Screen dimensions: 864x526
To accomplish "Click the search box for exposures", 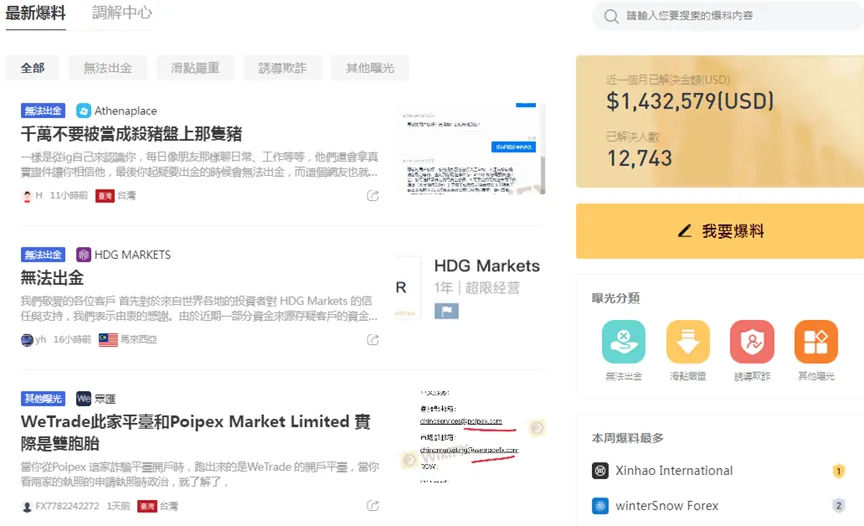I will (728, 16).
